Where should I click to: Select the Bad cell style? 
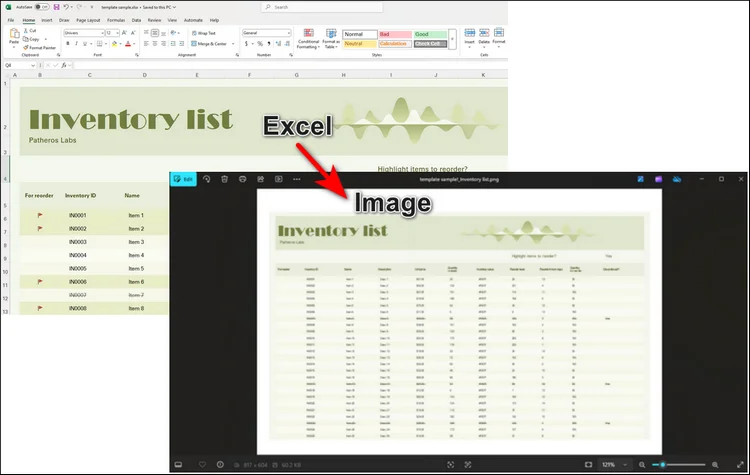(x=395, y=34)
